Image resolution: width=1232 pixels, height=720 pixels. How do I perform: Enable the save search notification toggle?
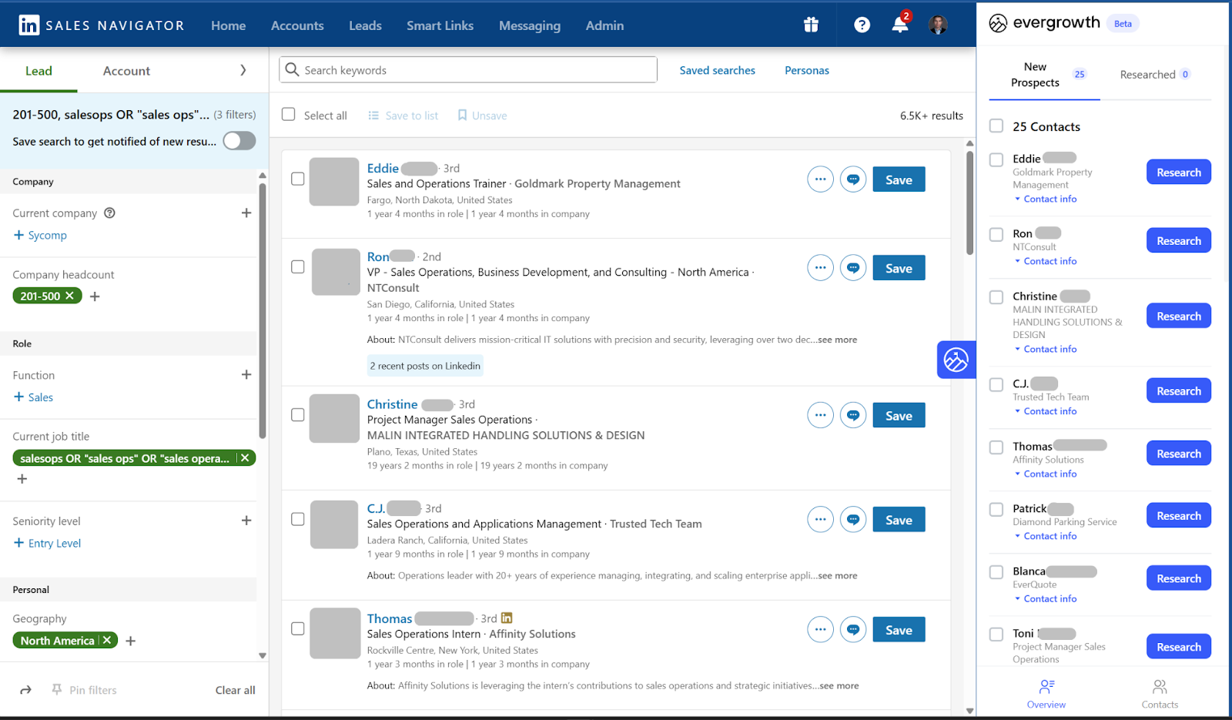coord(238,143)
